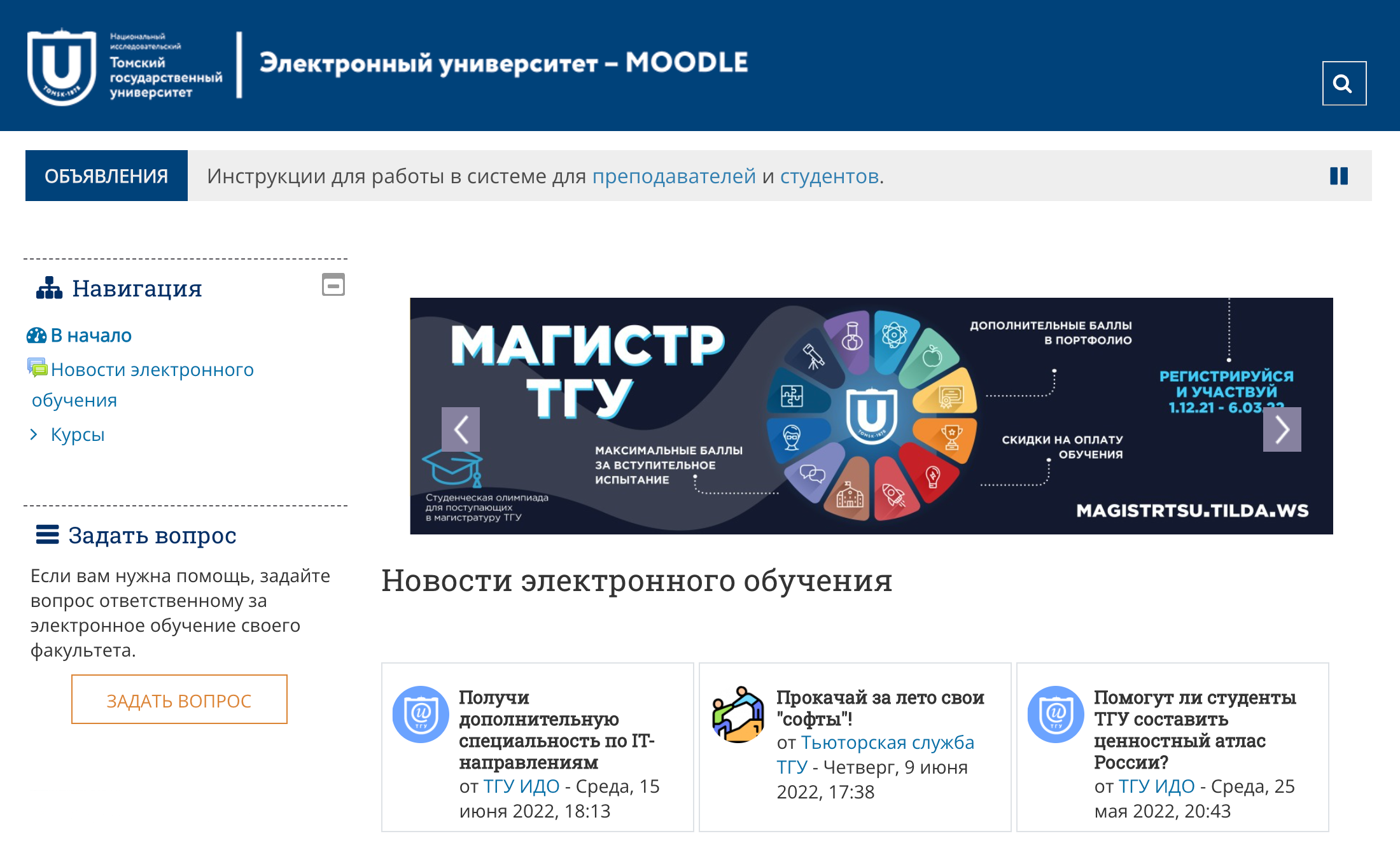Click the Электронный университет – MOODLE title
Viewport: 1400px width, 864px height.
tap(503, 63)
